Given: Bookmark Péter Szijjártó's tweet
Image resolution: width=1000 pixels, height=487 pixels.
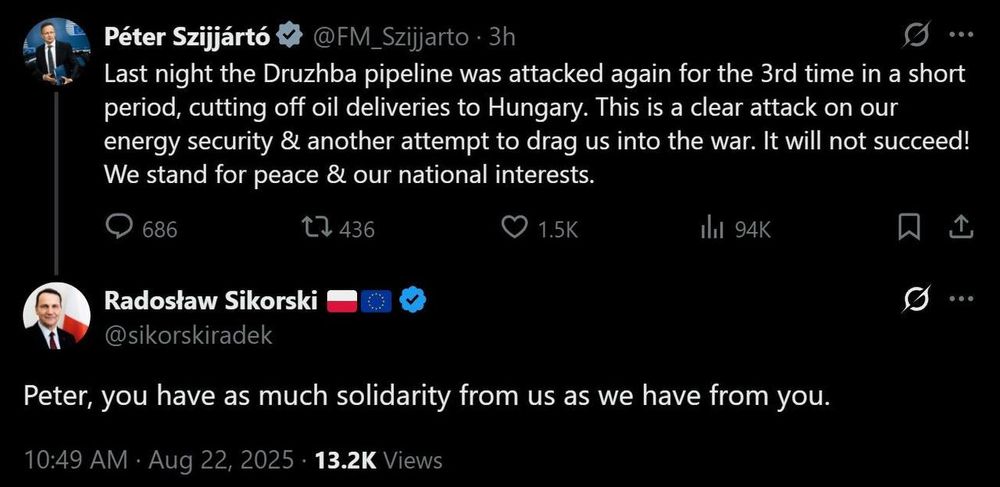Looking at the screenshot, I should (908, 228).
